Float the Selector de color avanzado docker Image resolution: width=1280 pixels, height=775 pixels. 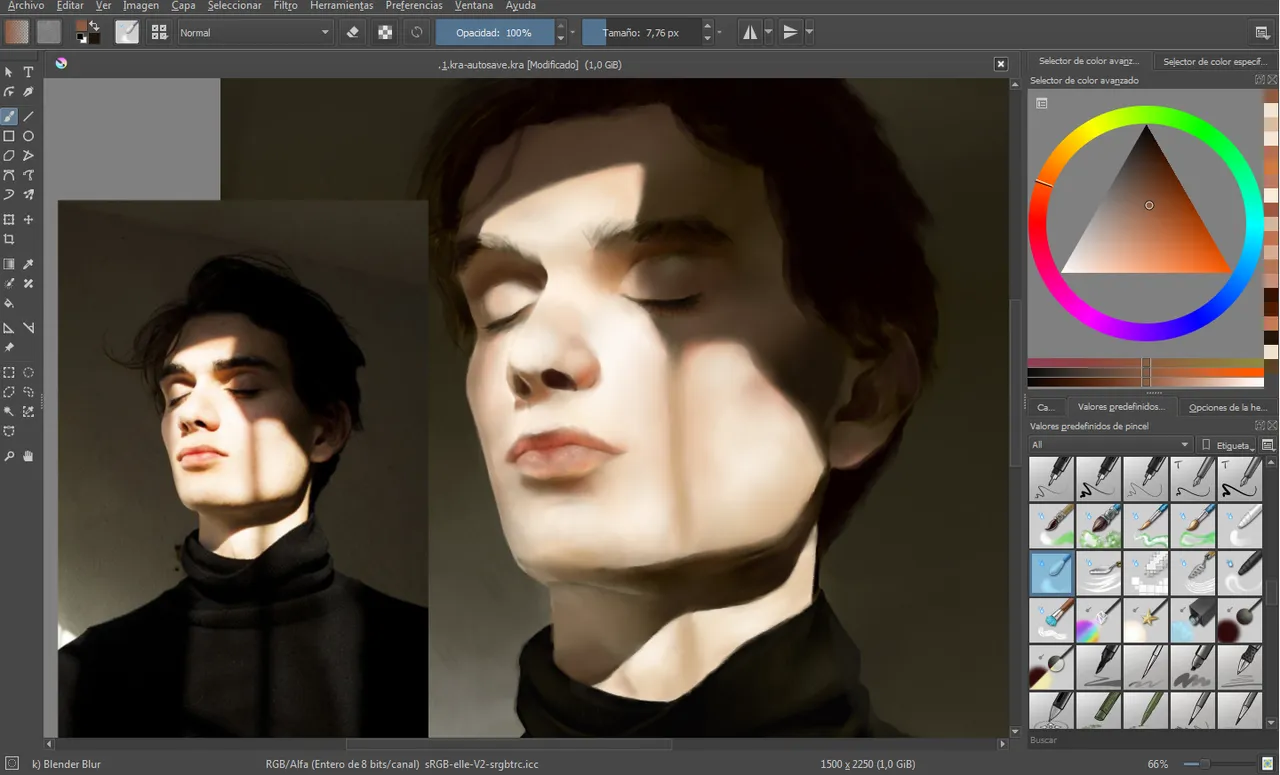(1260, 80)
